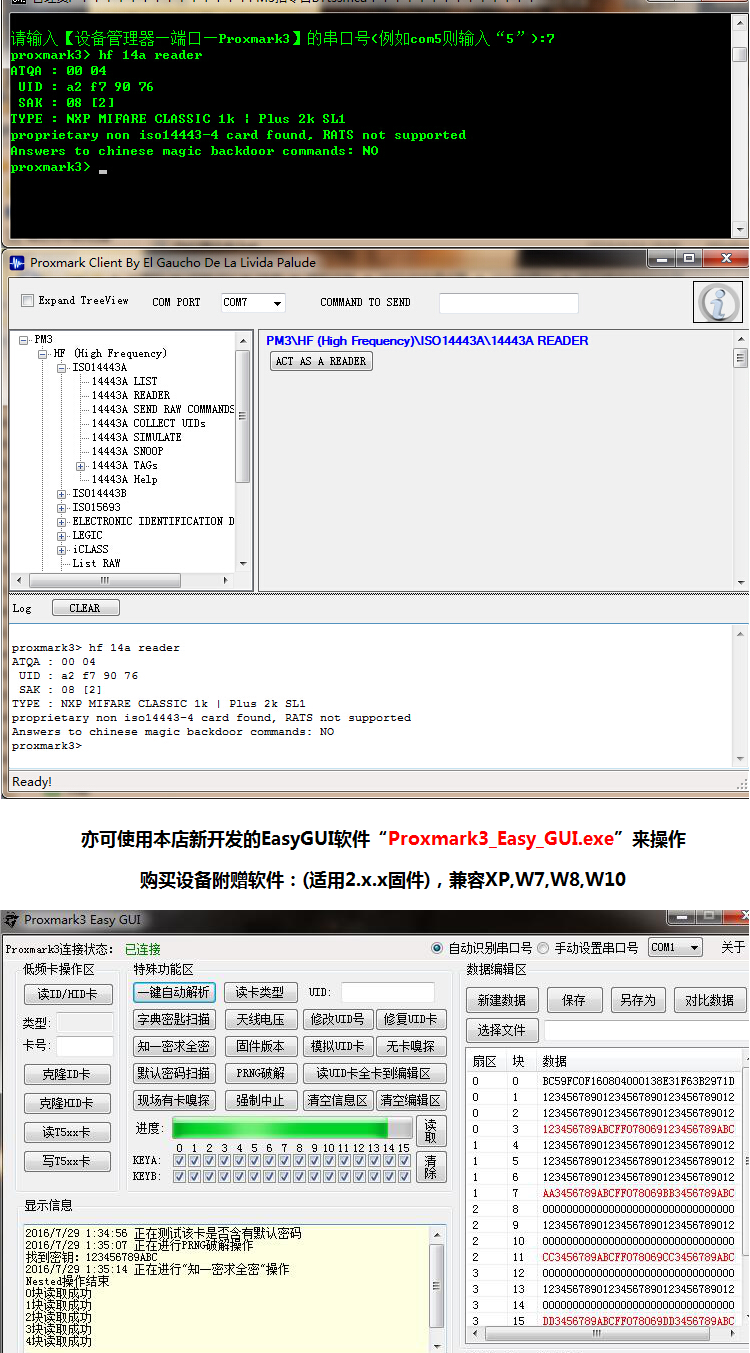This screenshot has height=1353, width=750.
Task: Enable the Expand TreeView checkbox
Action: pyautogui.click(x=28, y=300)
